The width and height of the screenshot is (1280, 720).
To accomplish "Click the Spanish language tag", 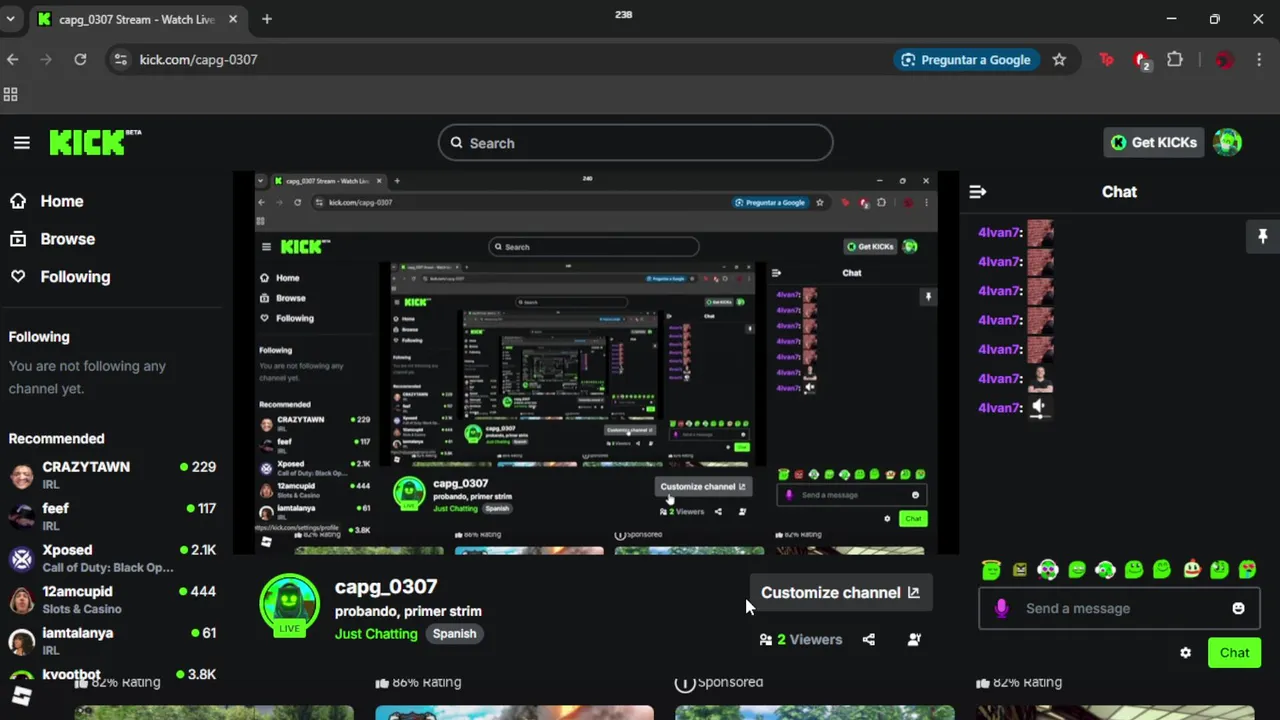I will pyautogui.click(x=454, y=634).
